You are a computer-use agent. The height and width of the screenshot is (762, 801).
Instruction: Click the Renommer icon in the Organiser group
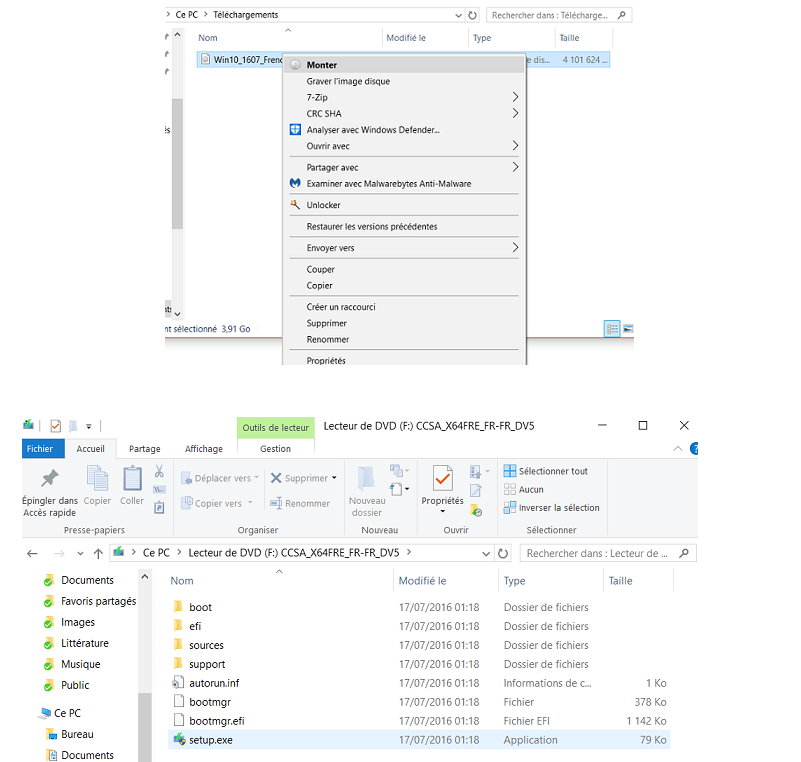coord(276,503)
